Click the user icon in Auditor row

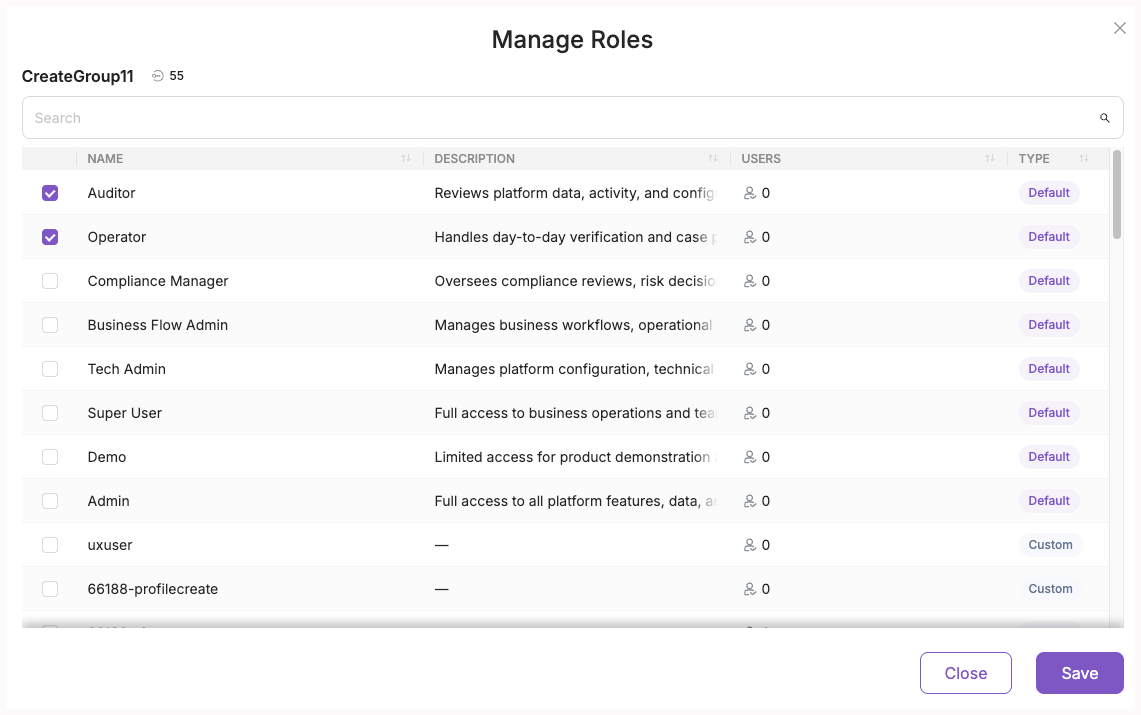(750, 193)
